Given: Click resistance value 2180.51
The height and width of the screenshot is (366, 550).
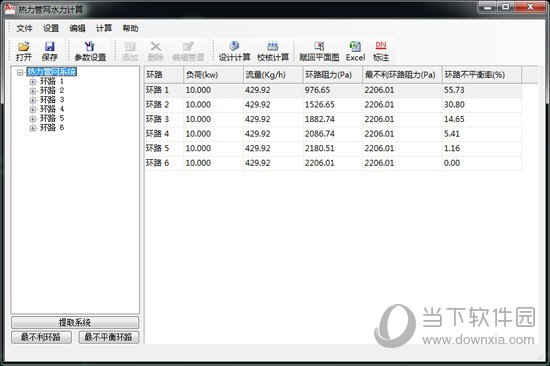Looking at the screenshot, I should [320, 148].
